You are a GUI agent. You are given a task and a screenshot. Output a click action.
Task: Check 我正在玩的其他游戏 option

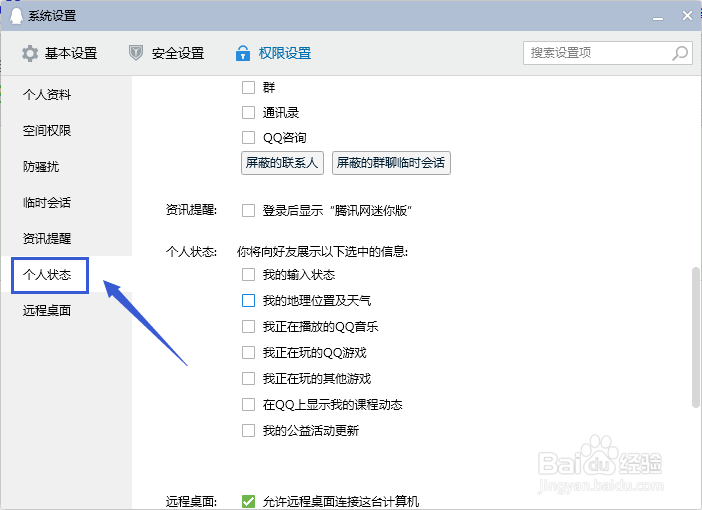248,378
